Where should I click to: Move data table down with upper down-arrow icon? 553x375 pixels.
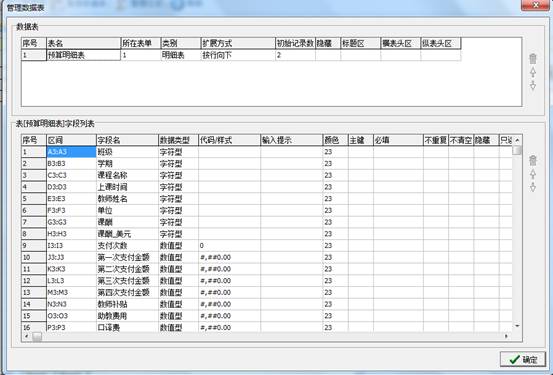click(533, 85)
